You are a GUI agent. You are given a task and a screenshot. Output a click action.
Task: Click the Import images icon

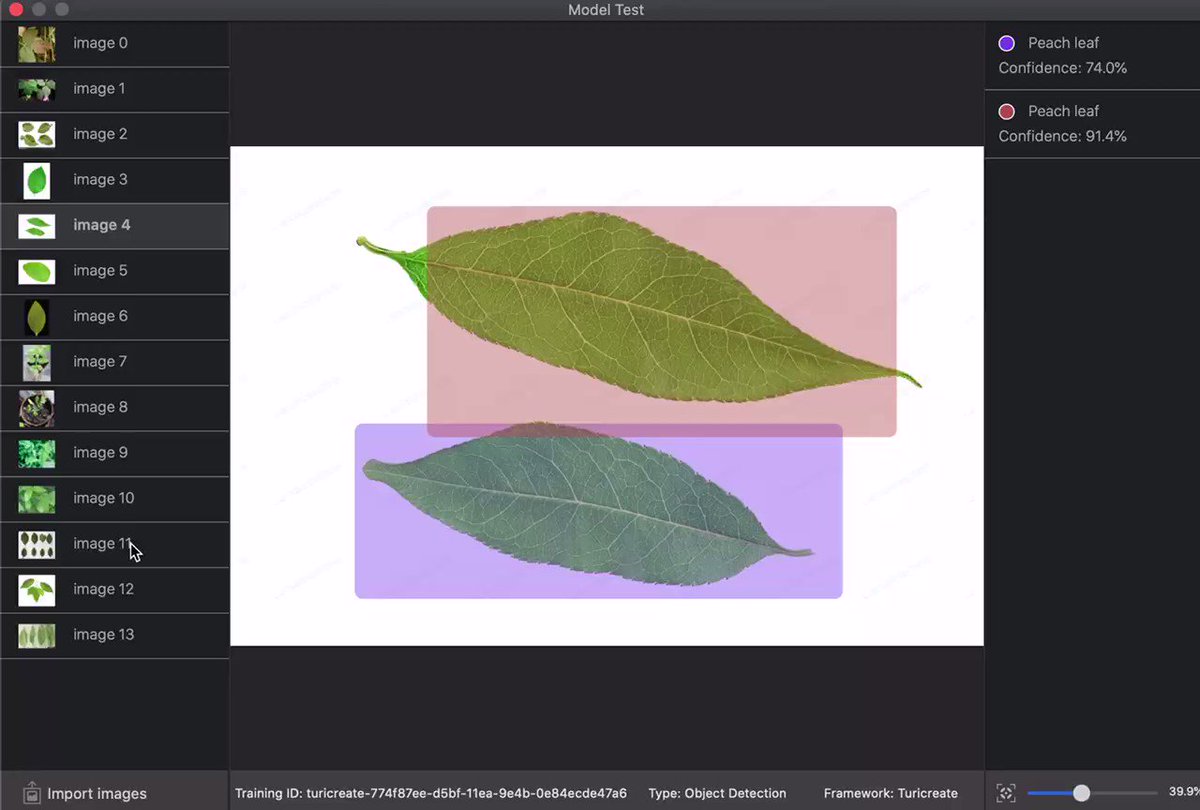[x=31, y=793]
